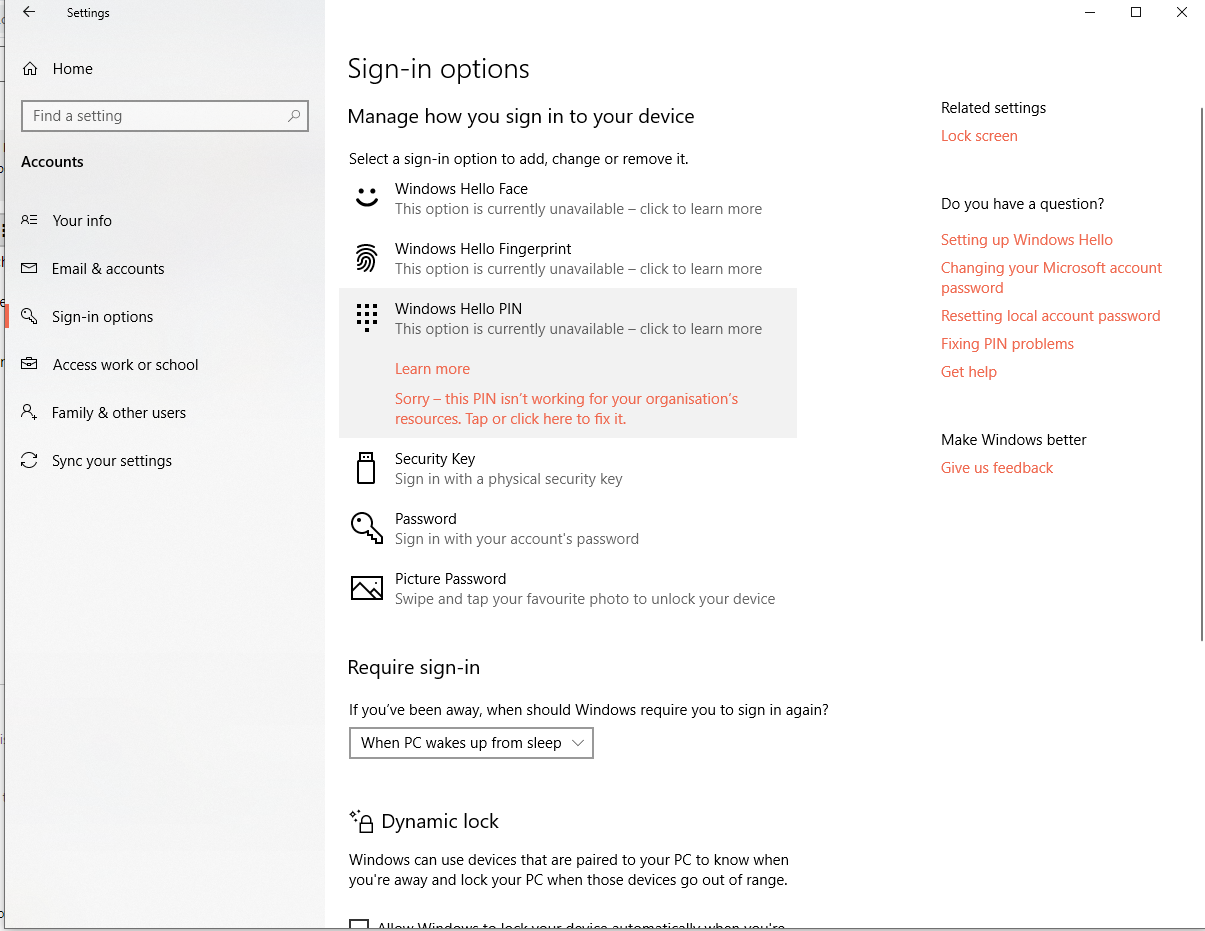Click the Windows Hello Fingerprint icon
The height and width of the screenshot is (931, 1205).
(366, 257)
